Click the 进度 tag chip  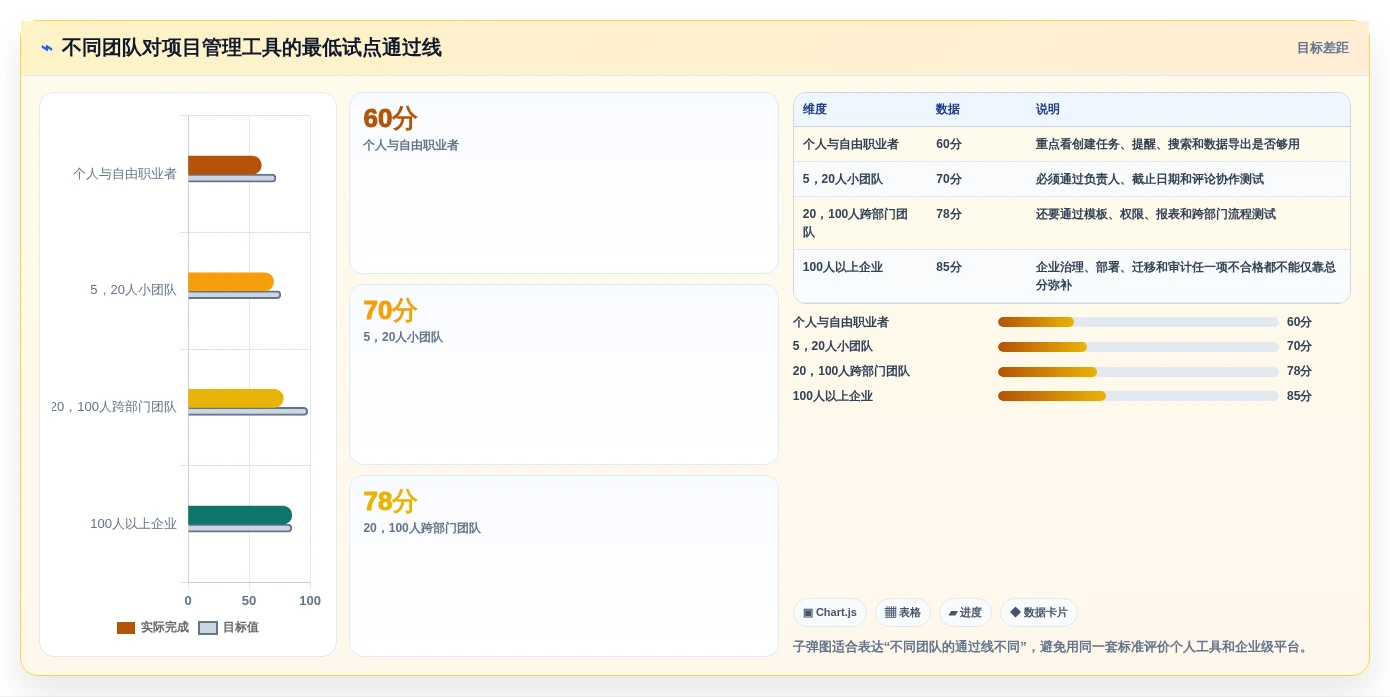[x=965, y=613]
